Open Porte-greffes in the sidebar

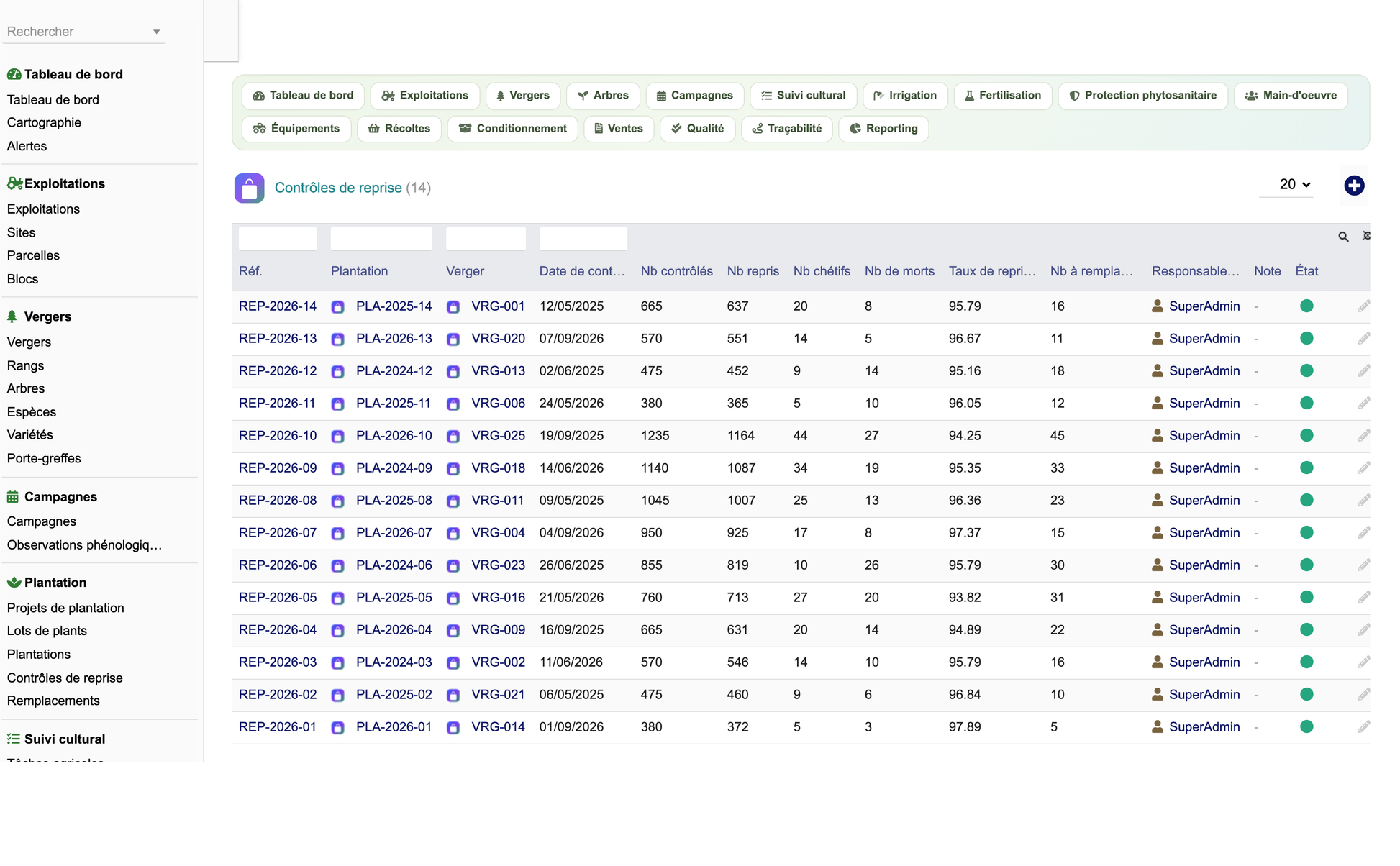(44, 458)
